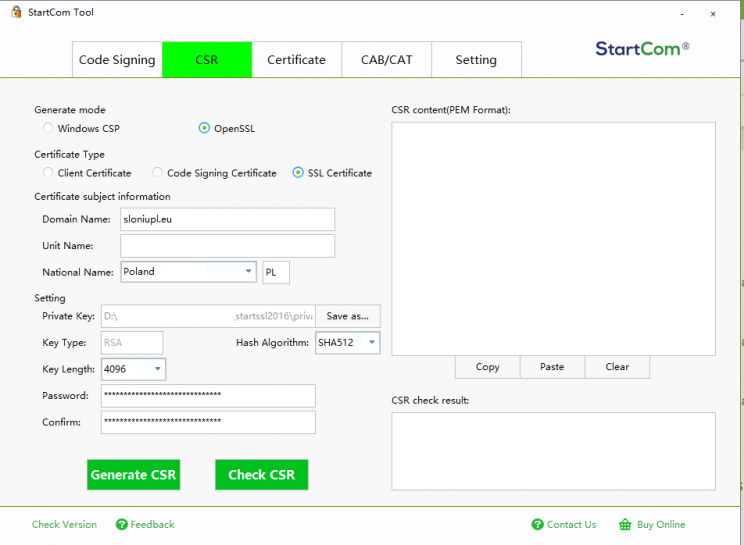744x545 pixels.
Task: Click the Feedback question mark icon
Action: click(x=121, y=524)
